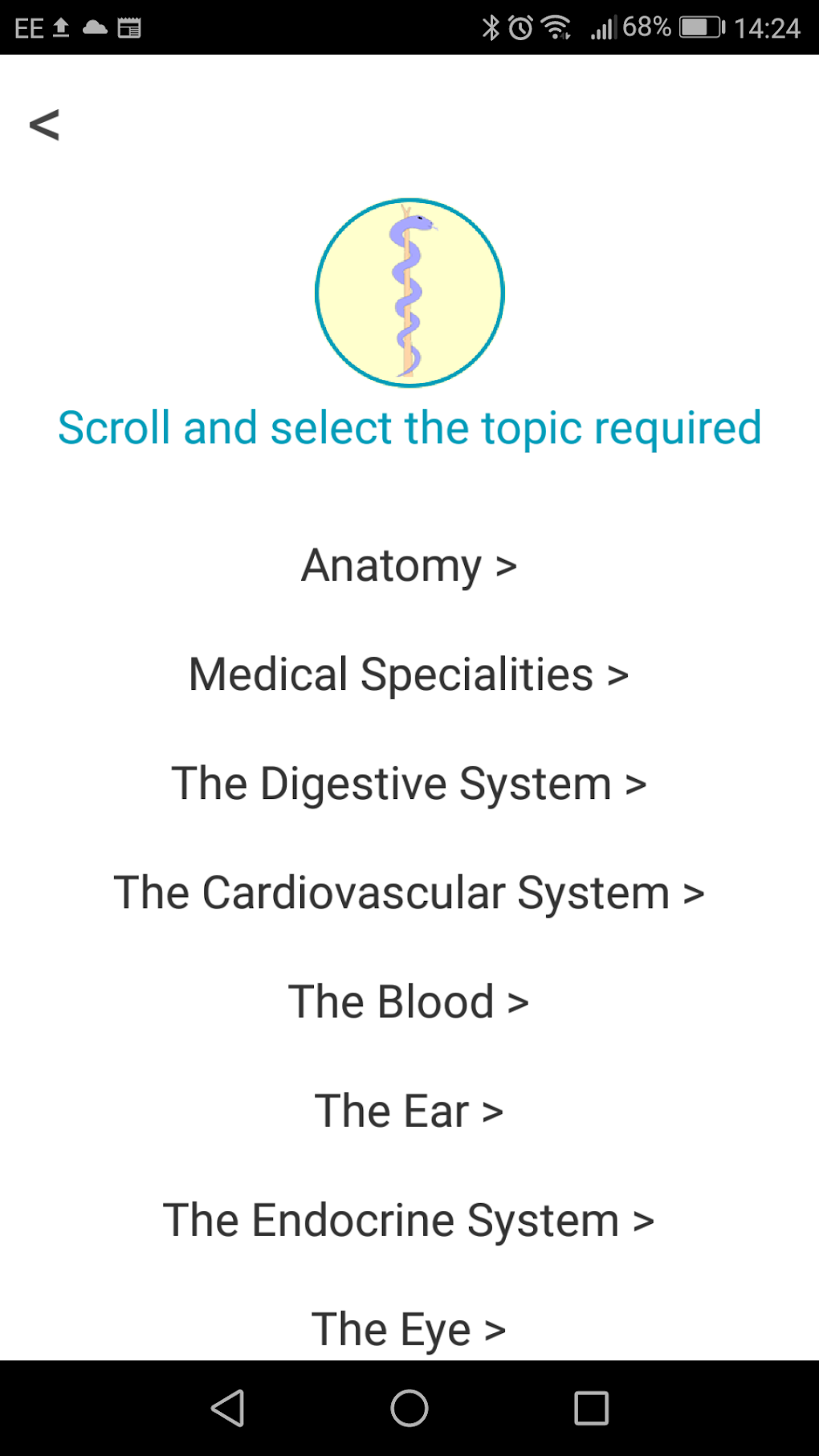This screenshot has width=819, height=1456.
Task: Tap the battery indicator icon
Action: 702,28
